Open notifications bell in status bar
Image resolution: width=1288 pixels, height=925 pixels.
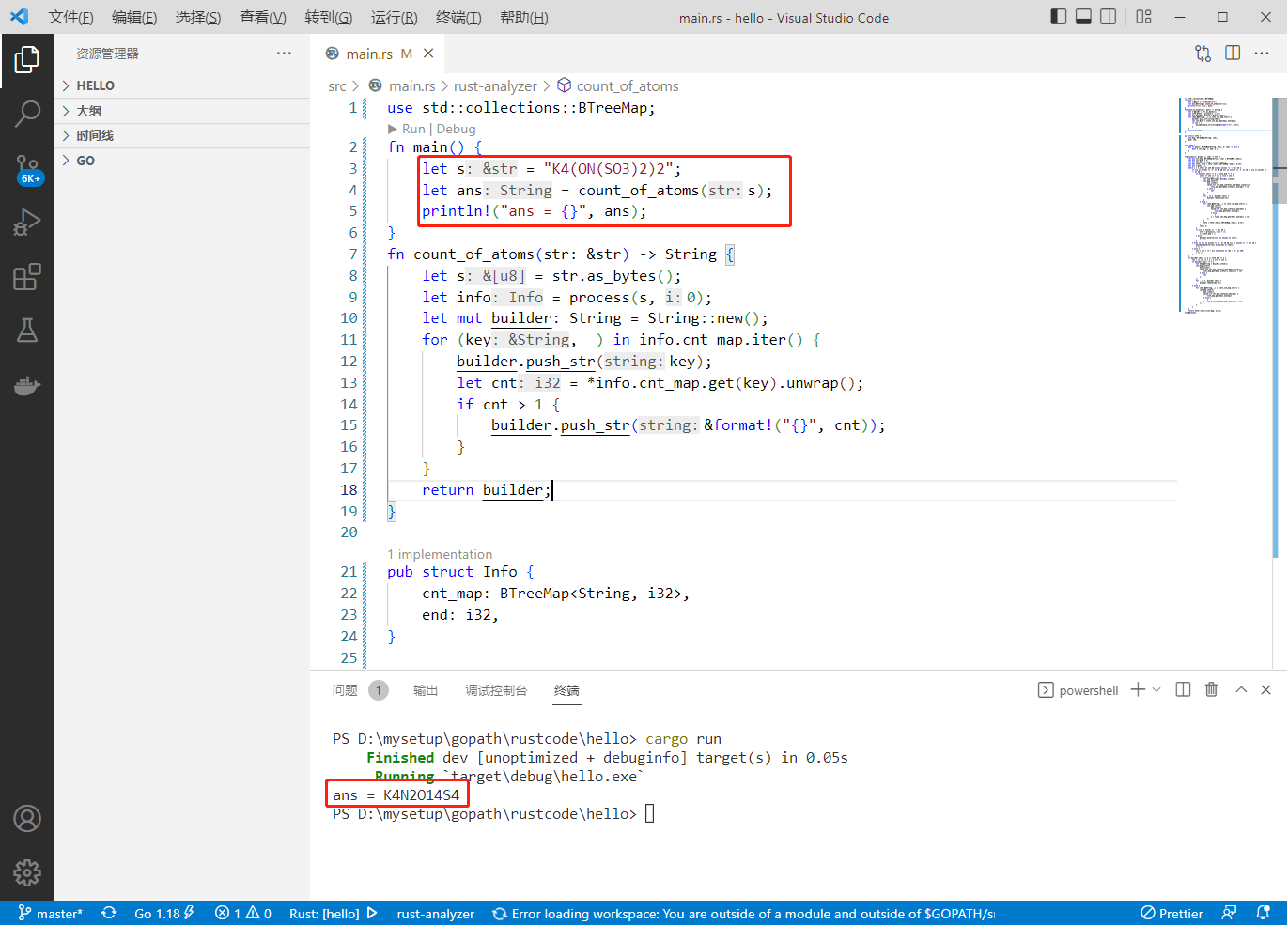tap(1264, 913)
